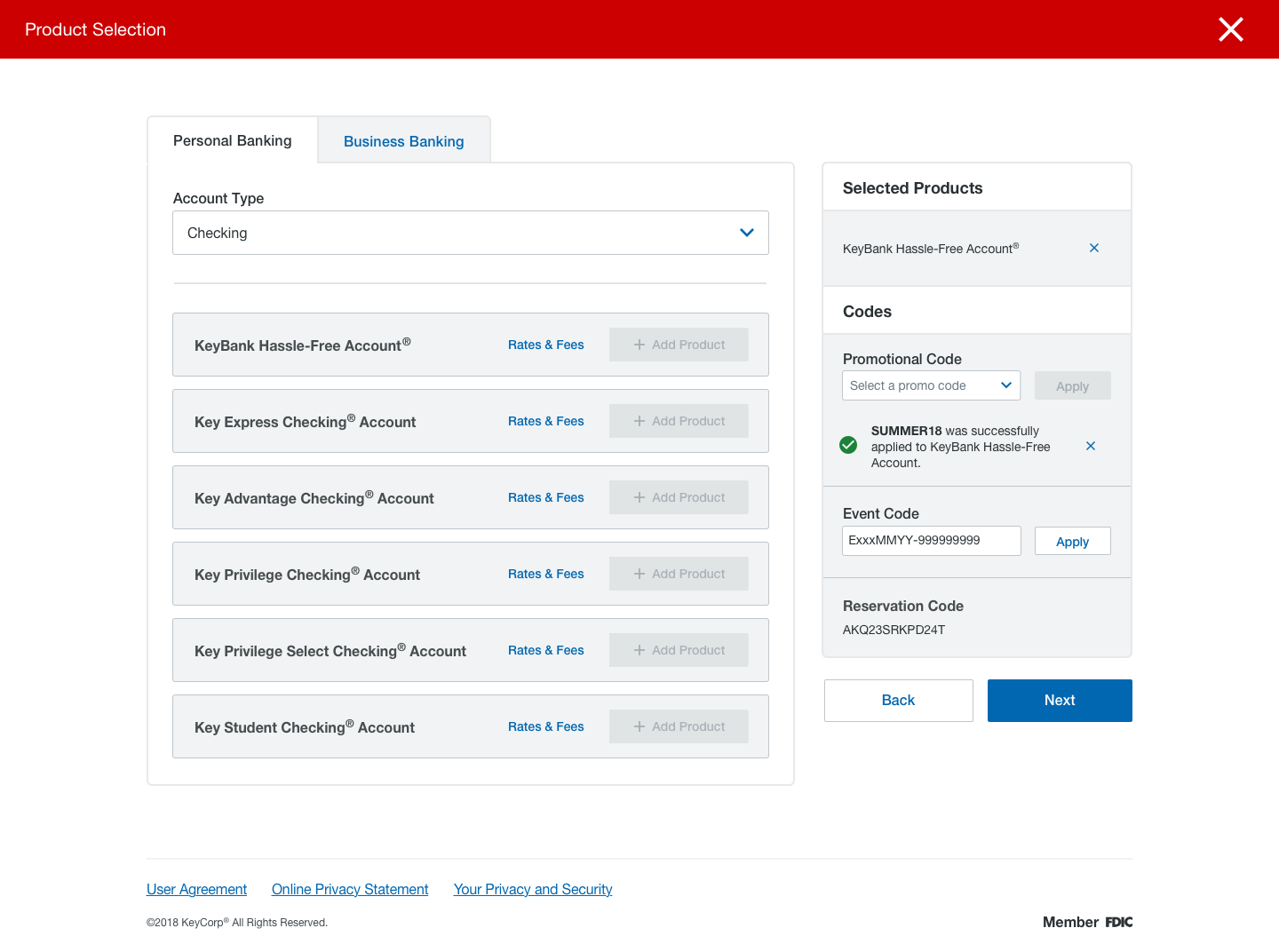Switch to the Business Banking tab

(x=404, y=141)
